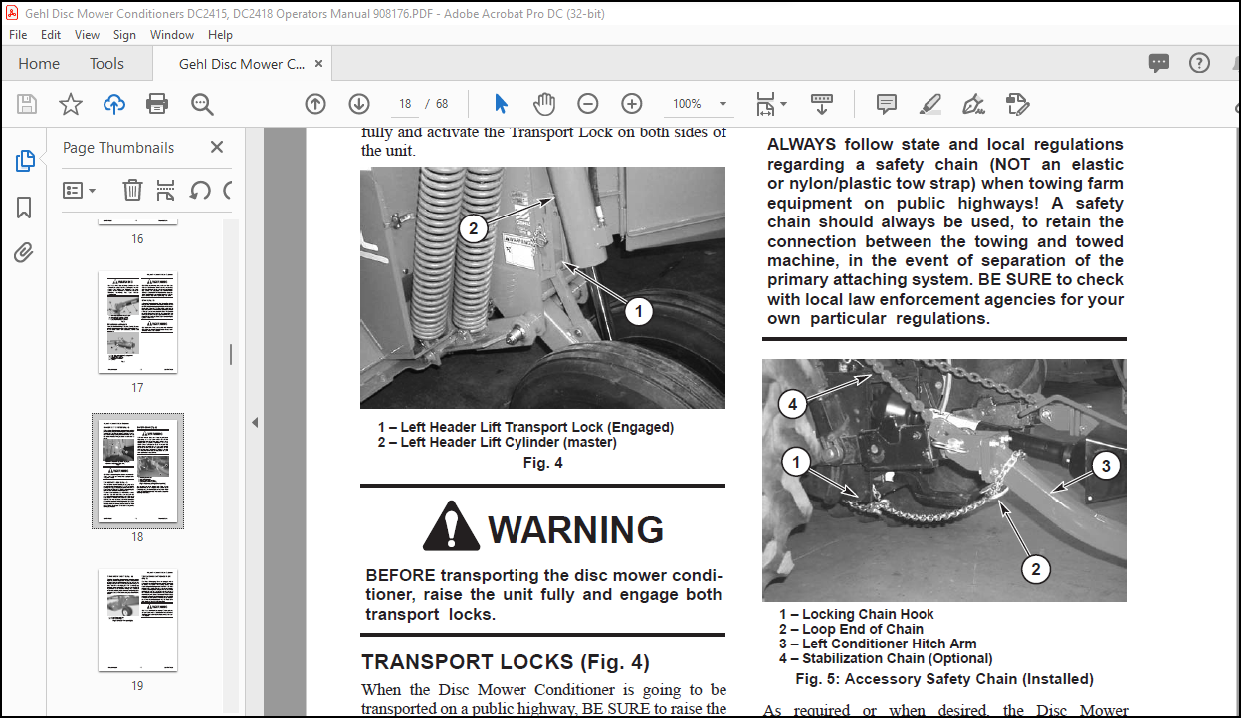Show the Page Thumbnails panel icon
Viewport: 1241px width, 718px height.
[x=25, y=161]
